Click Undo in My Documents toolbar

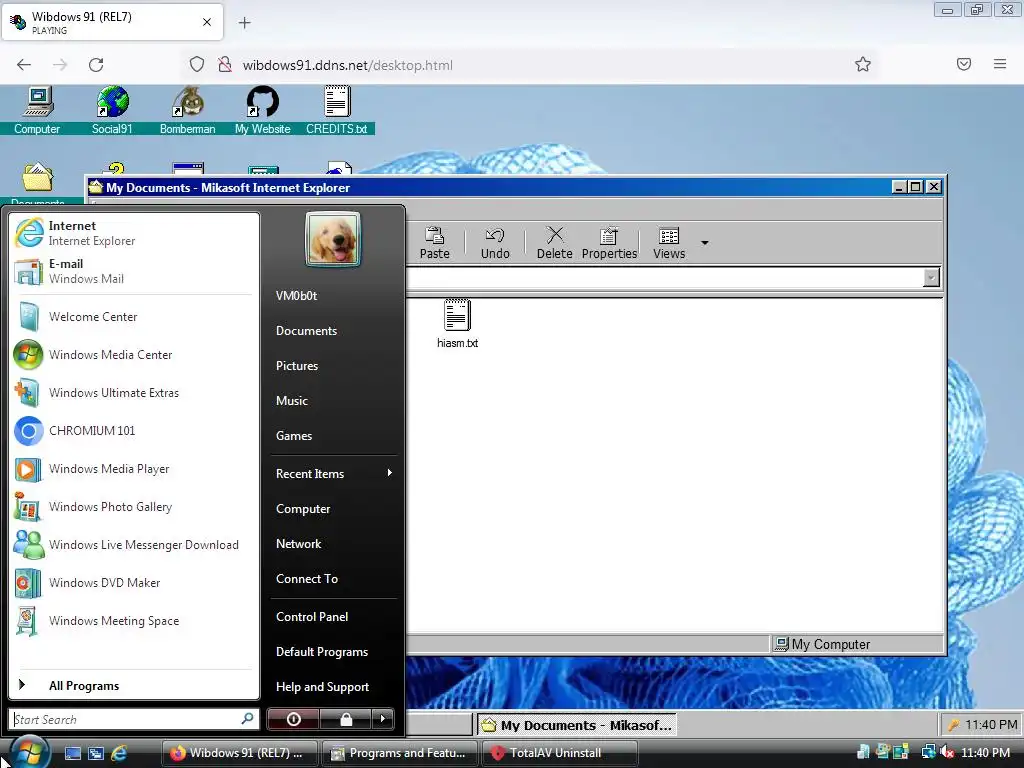point(495,243)
